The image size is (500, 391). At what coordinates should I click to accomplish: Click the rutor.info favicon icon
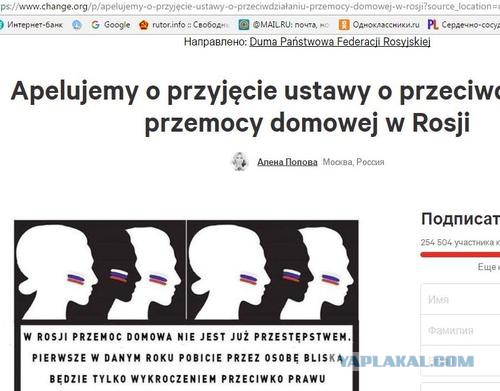pos(144,24)
